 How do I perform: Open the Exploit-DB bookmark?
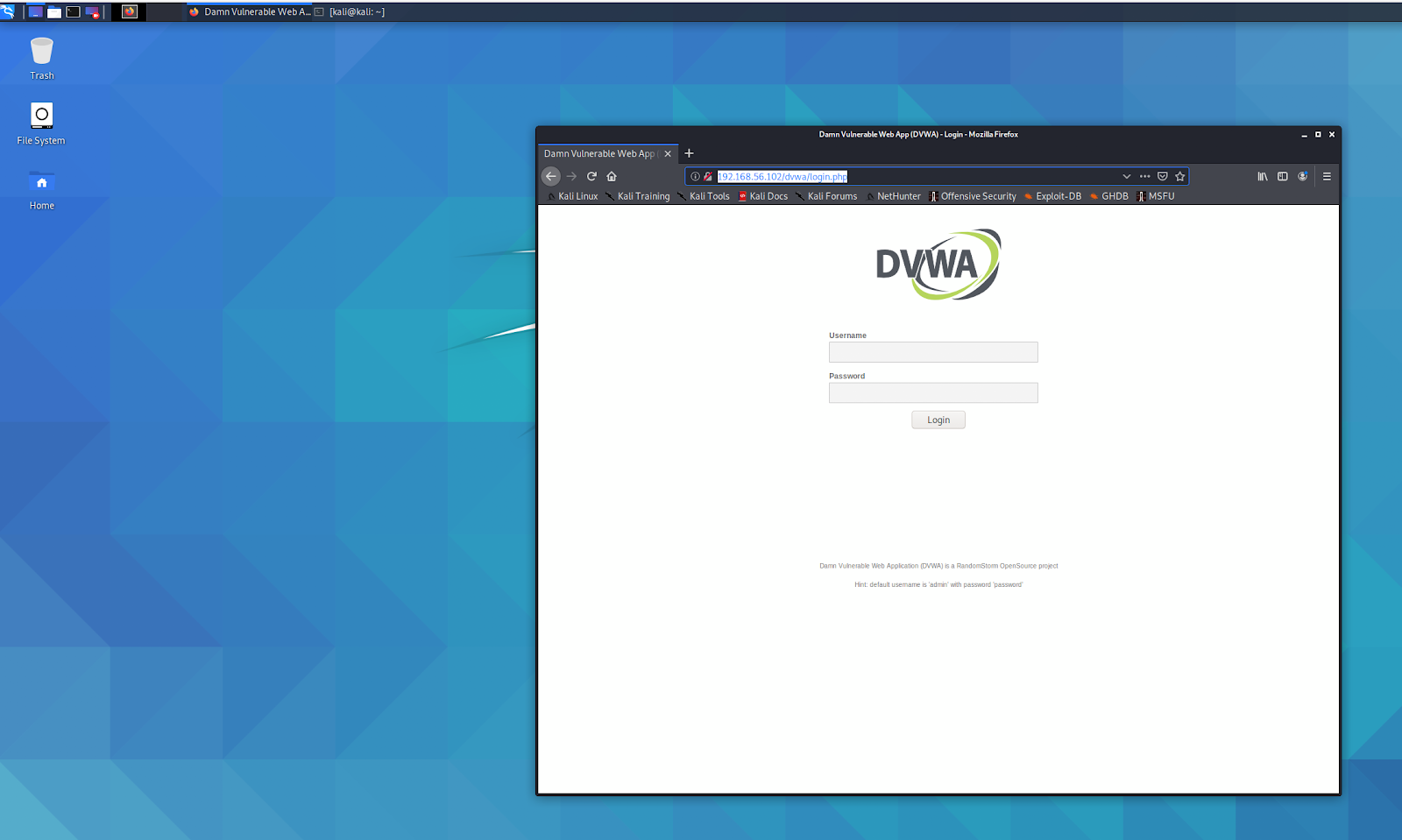point(1053,196)
